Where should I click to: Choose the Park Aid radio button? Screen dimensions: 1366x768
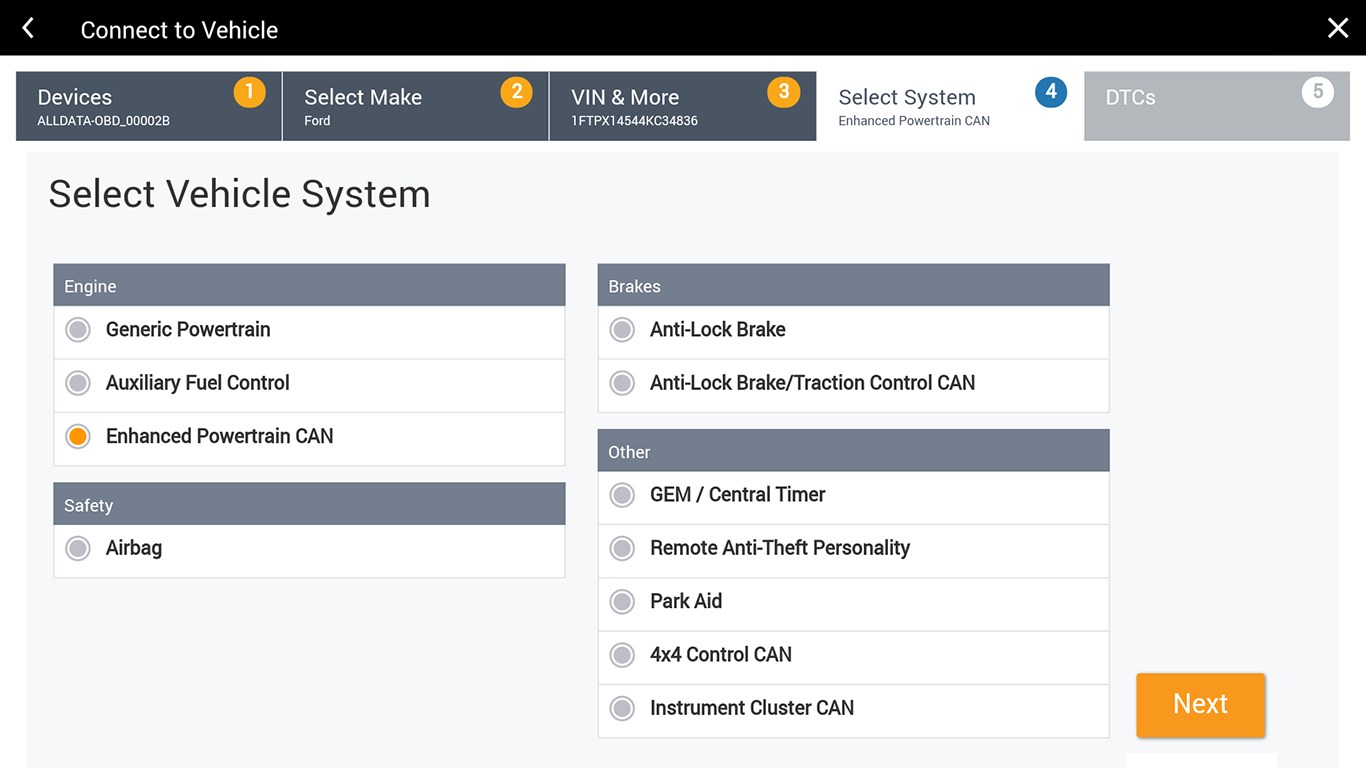(x=622, y=601)
